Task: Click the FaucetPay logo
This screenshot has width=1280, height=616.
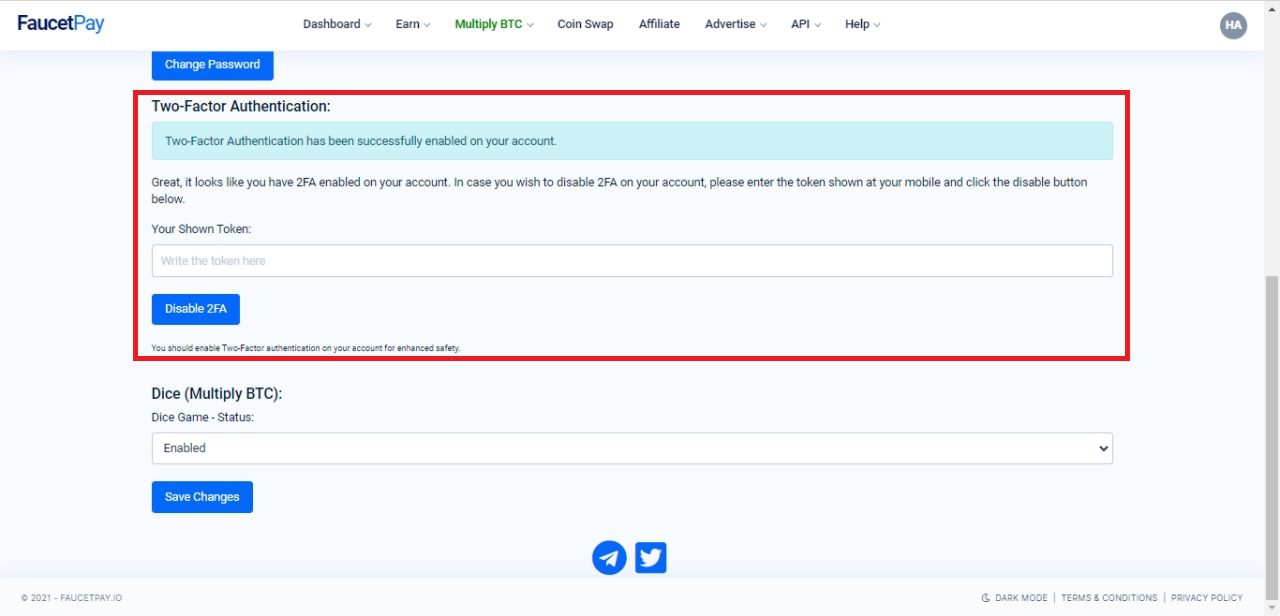Action: point(61,24)
